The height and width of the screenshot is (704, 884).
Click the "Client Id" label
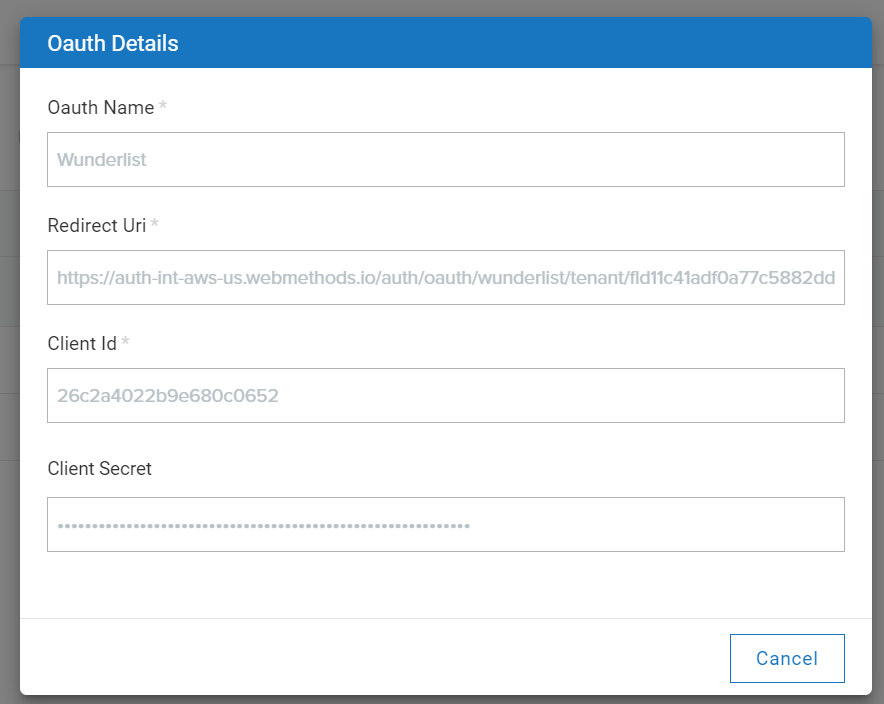tap(82, 344)
